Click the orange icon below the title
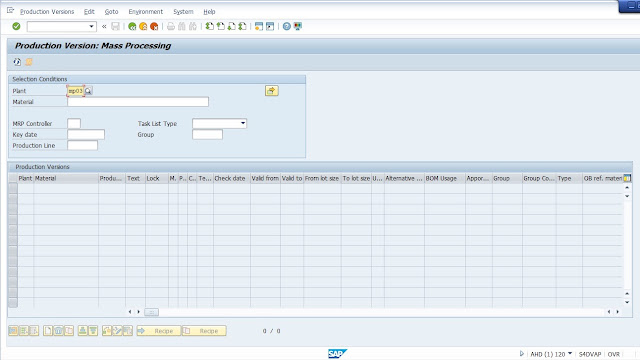The image size is (640, 360). point(29,62)
